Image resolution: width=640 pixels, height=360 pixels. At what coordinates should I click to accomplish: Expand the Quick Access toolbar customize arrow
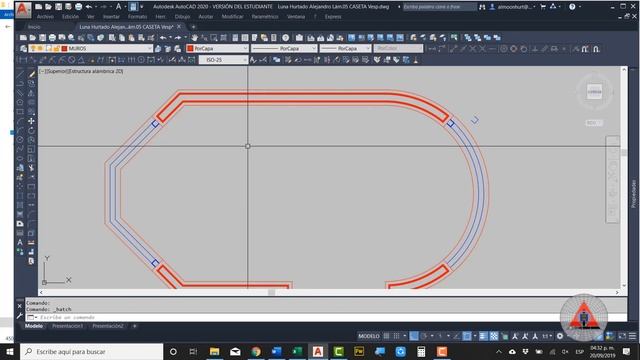pyautogui.click(x=142, y=7)
